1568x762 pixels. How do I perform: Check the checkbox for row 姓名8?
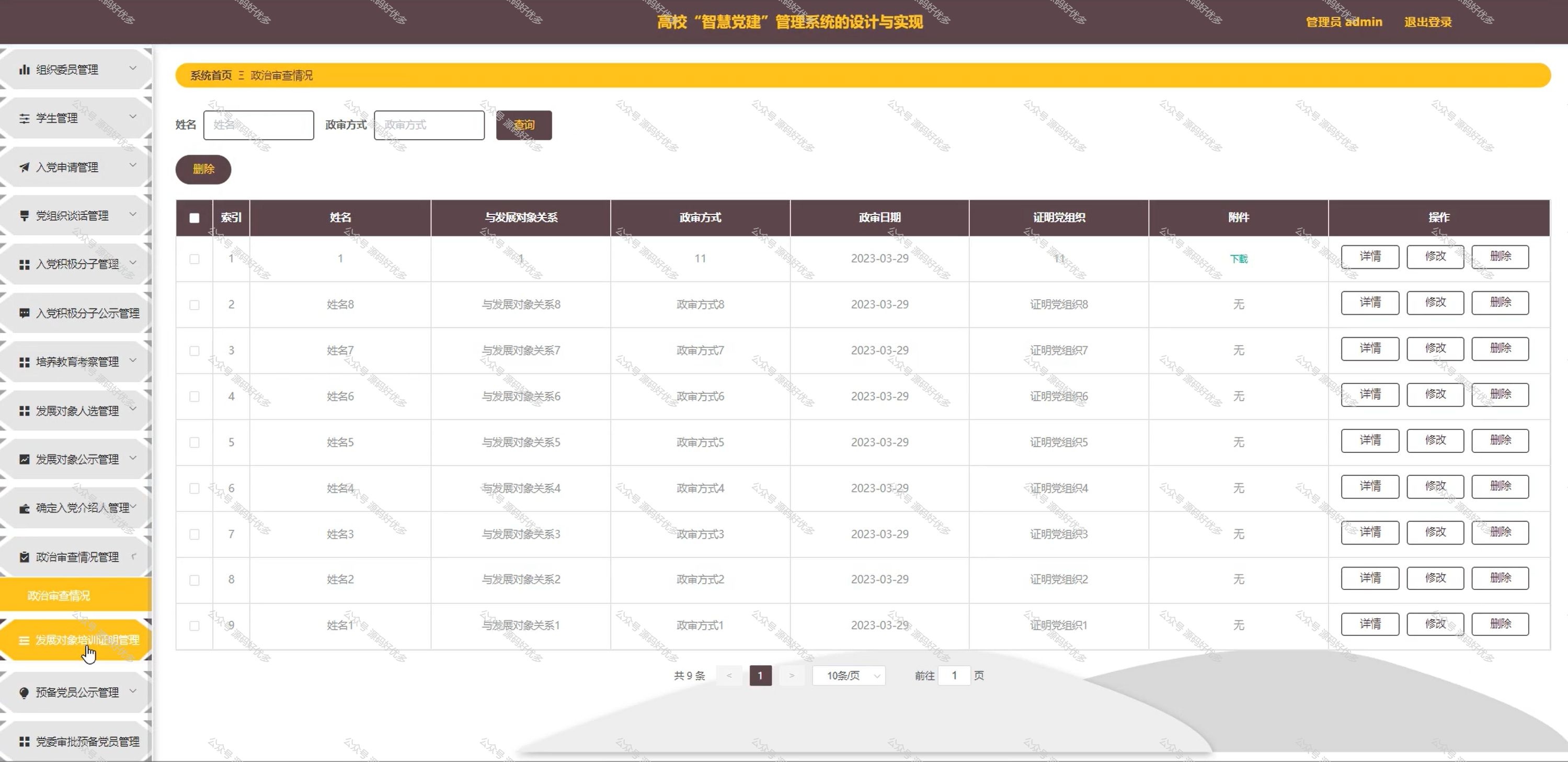[x=194, y=304]
